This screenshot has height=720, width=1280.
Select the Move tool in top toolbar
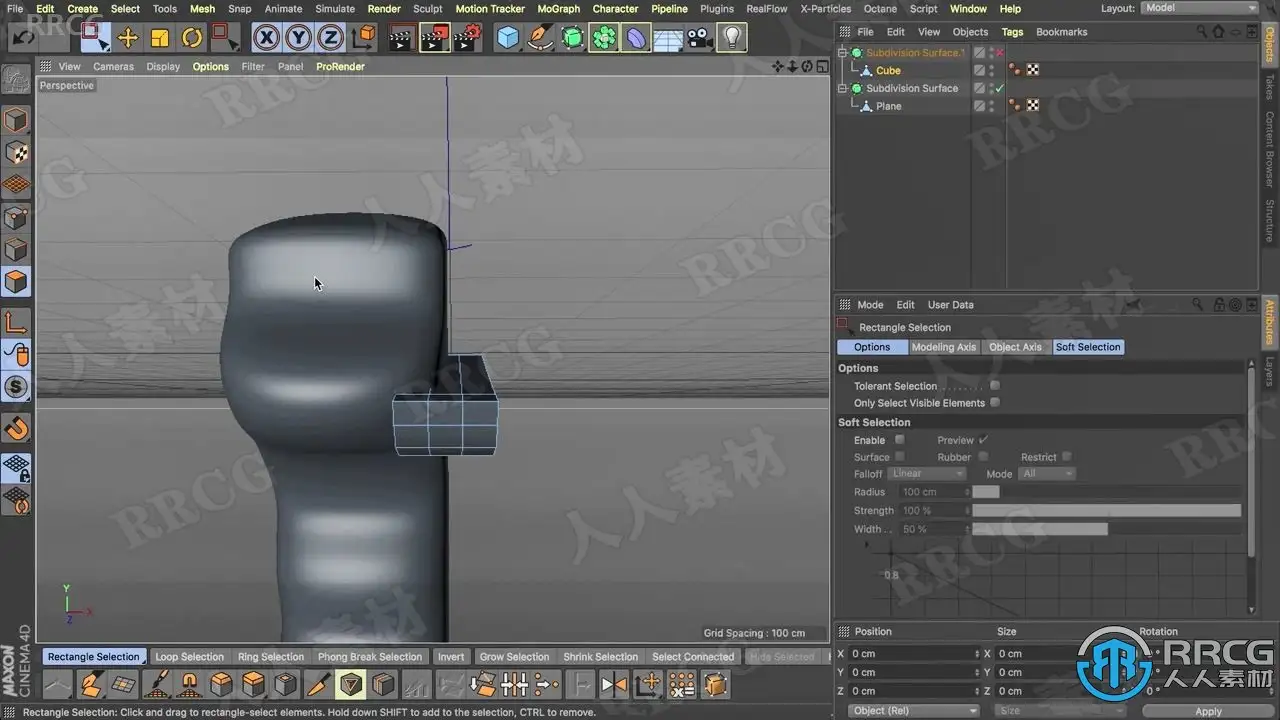pyautogui.click(x=128, y=38)
